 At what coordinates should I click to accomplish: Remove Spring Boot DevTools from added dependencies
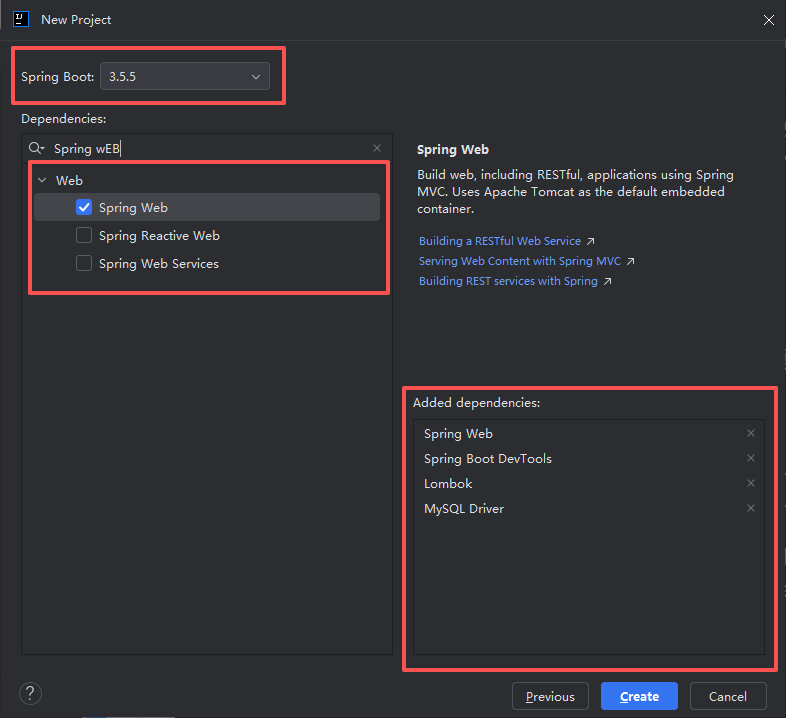point(751,458)
